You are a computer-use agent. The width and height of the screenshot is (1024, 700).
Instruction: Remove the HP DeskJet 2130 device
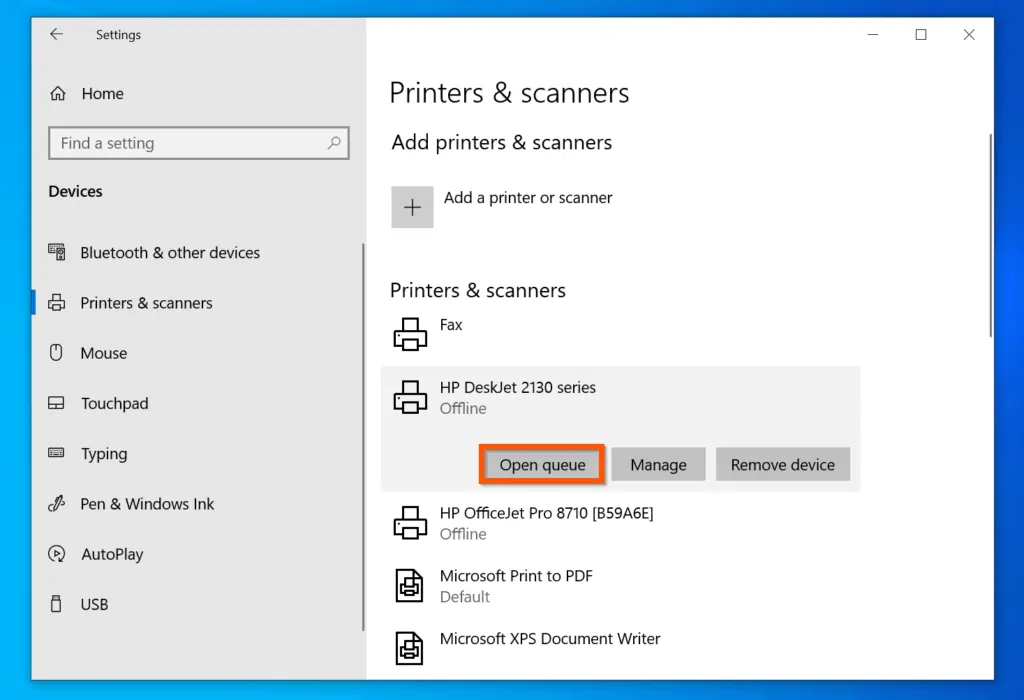pos(783,464)
